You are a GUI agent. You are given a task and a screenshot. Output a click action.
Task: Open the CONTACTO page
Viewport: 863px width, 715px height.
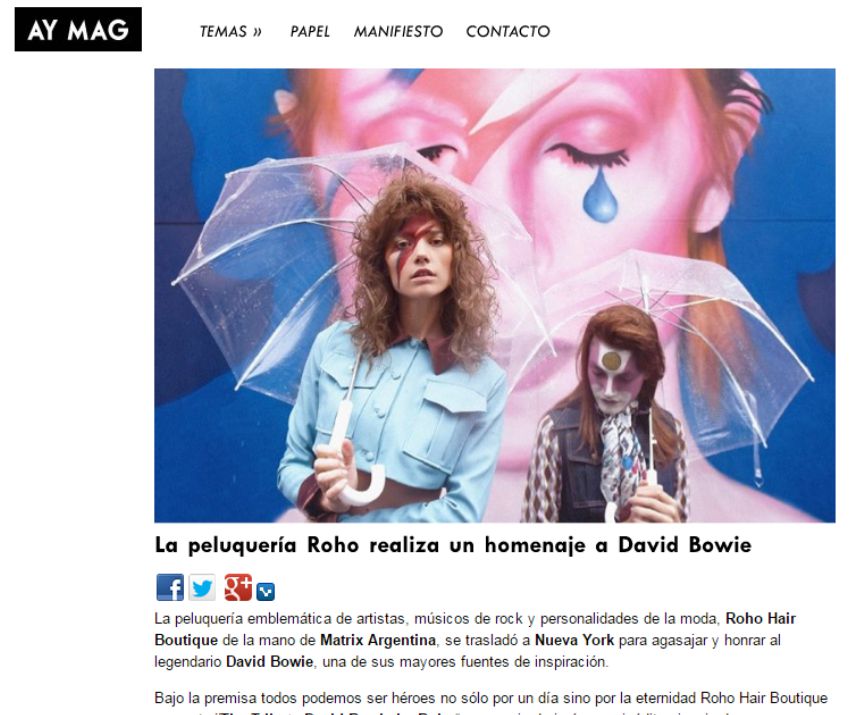point(508,31)
